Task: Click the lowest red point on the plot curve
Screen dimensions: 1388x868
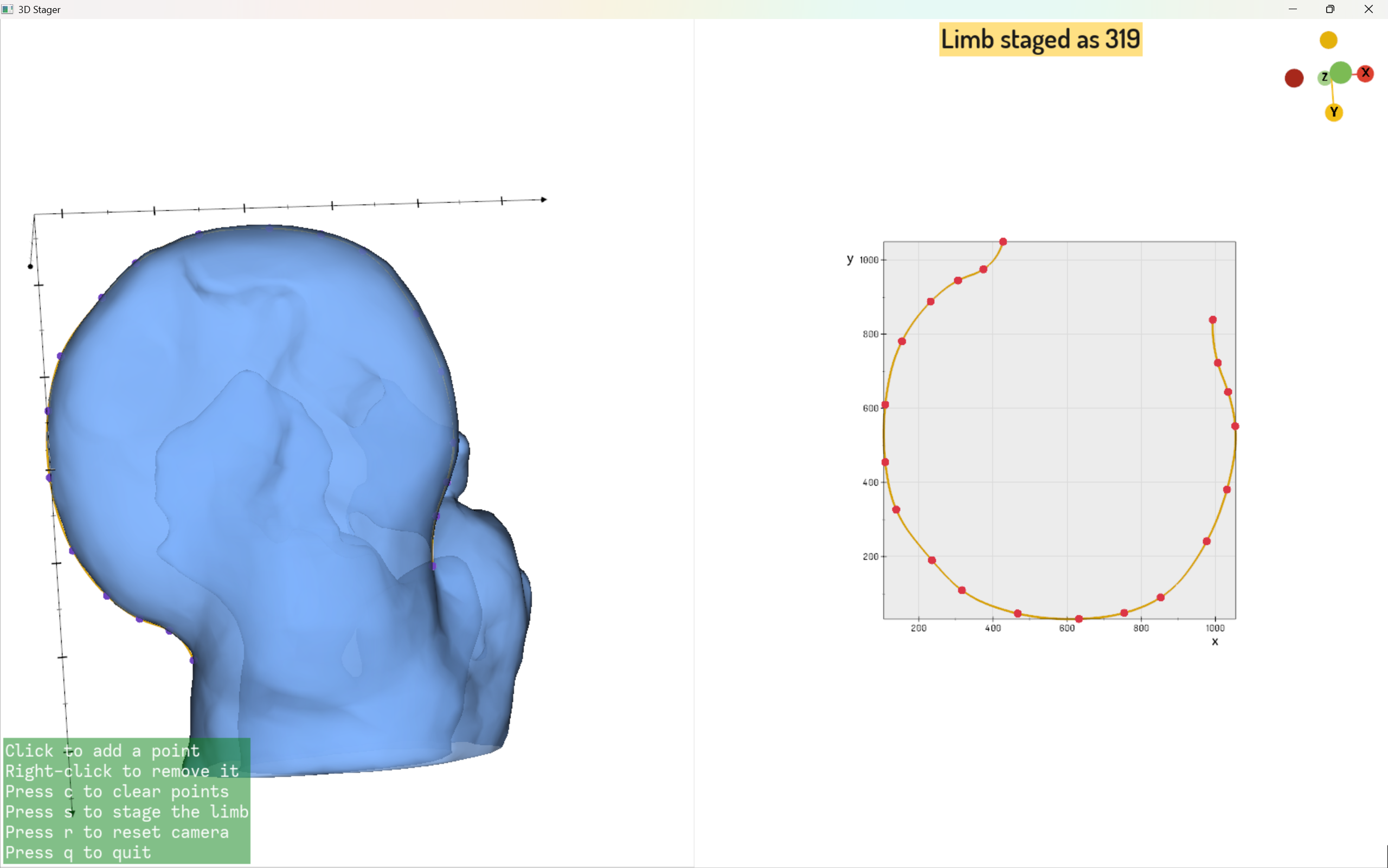Action: coord(1078,619)
